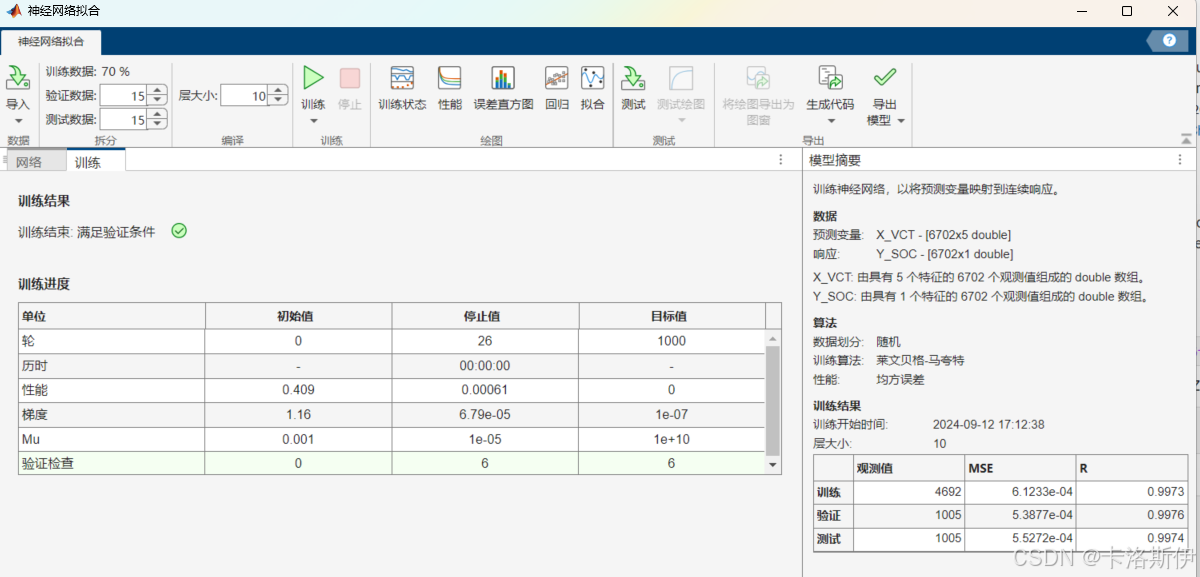Click the 导出模型 green checkmark icon
Viewport: 1200px width, 577px height.
tap(885, 77)
